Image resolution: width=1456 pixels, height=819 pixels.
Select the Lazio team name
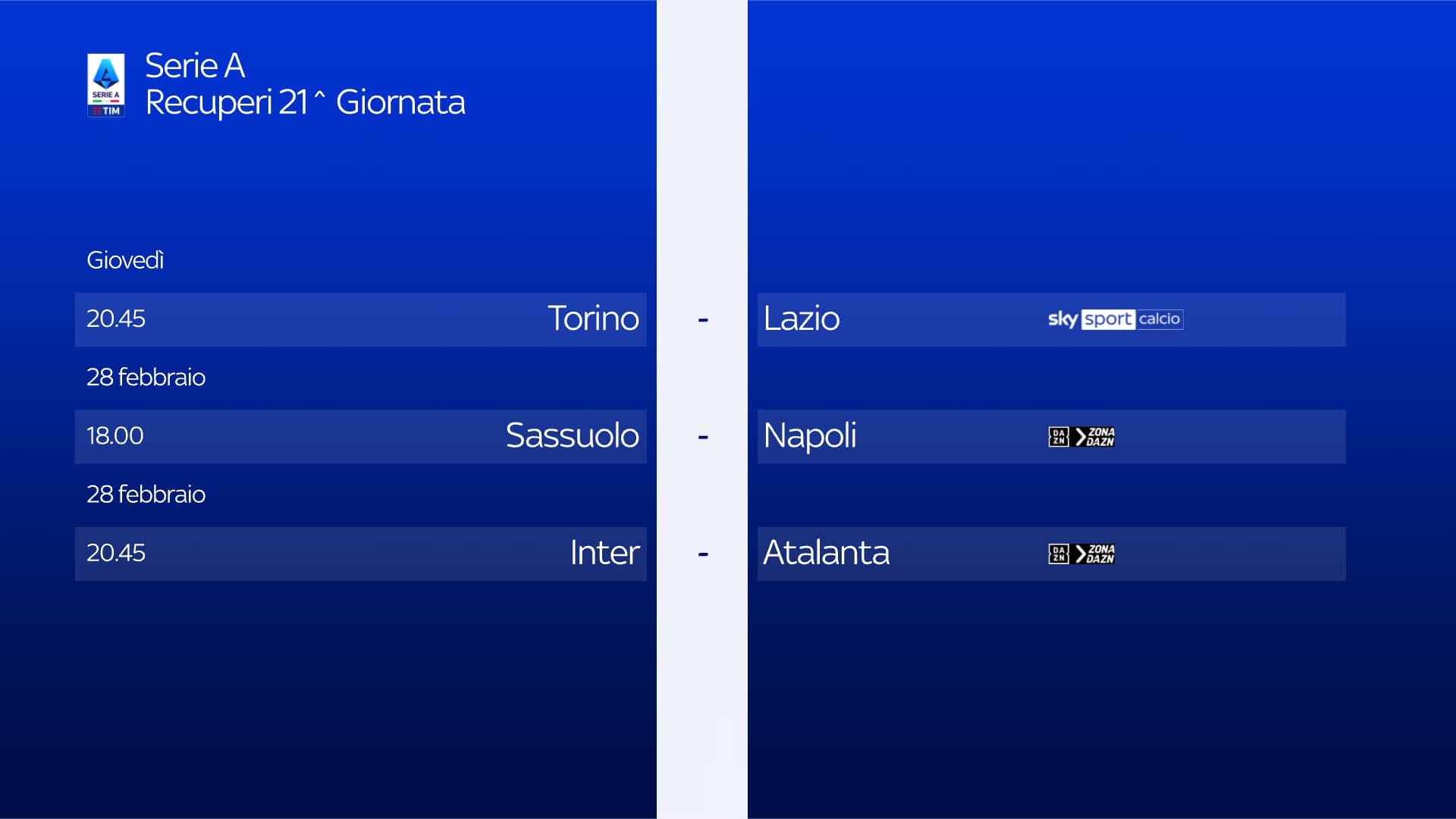802,318
